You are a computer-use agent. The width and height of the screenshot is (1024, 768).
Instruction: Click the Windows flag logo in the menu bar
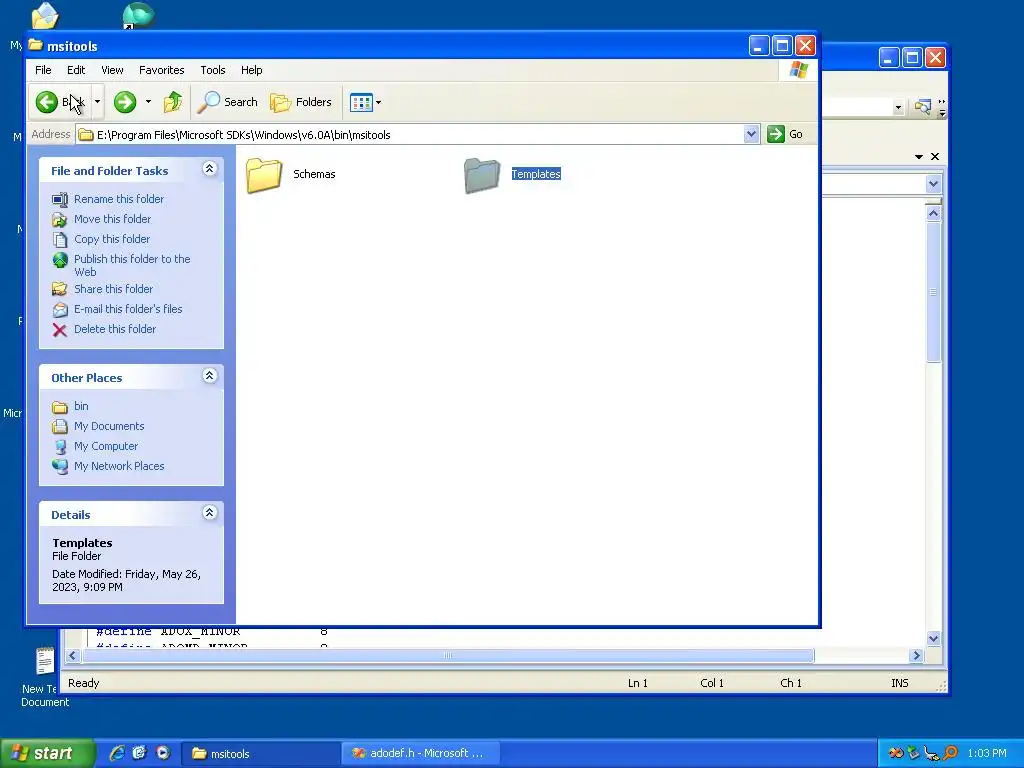click(x=799, y=70)
